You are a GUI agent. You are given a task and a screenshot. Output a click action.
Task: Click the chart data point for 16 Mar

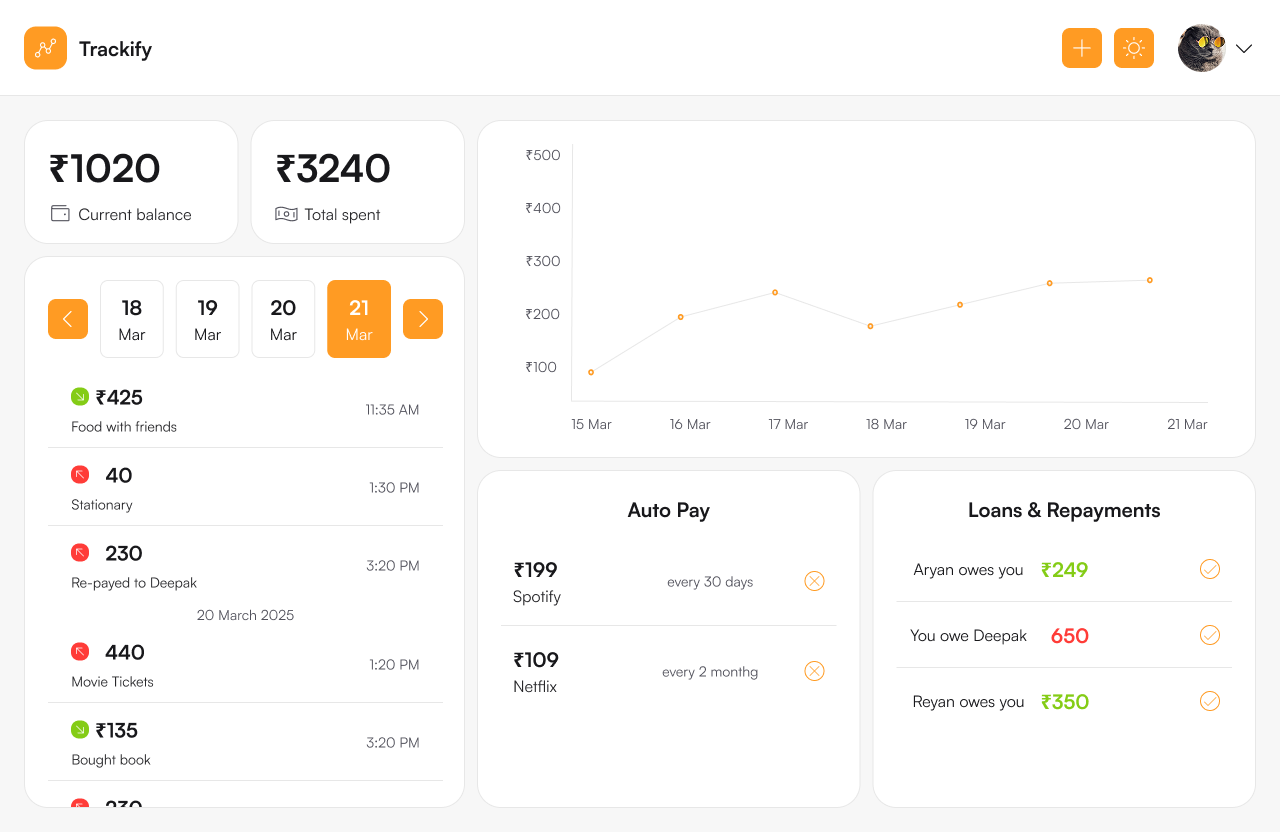(681, 317)
